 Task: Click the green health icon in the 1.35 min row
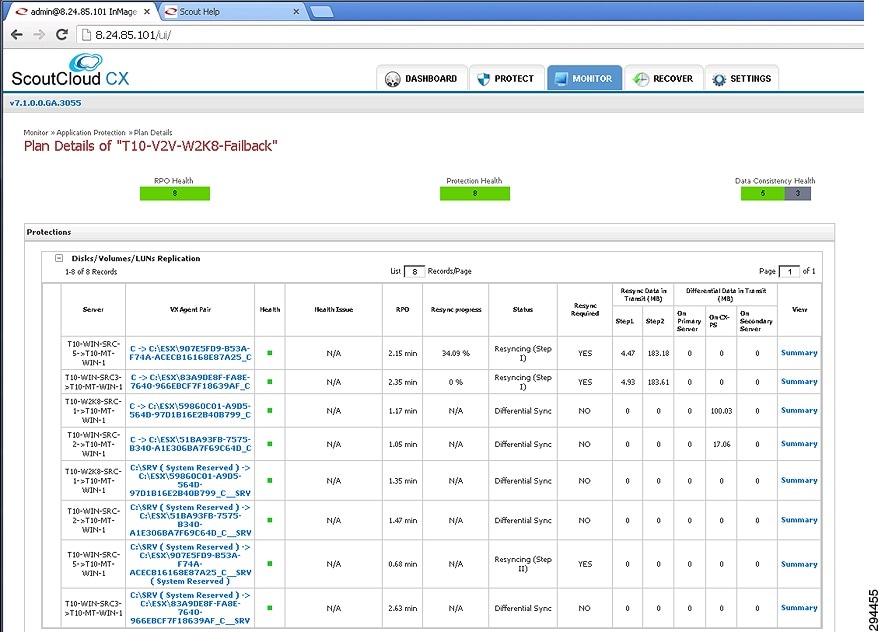point(270,481)
